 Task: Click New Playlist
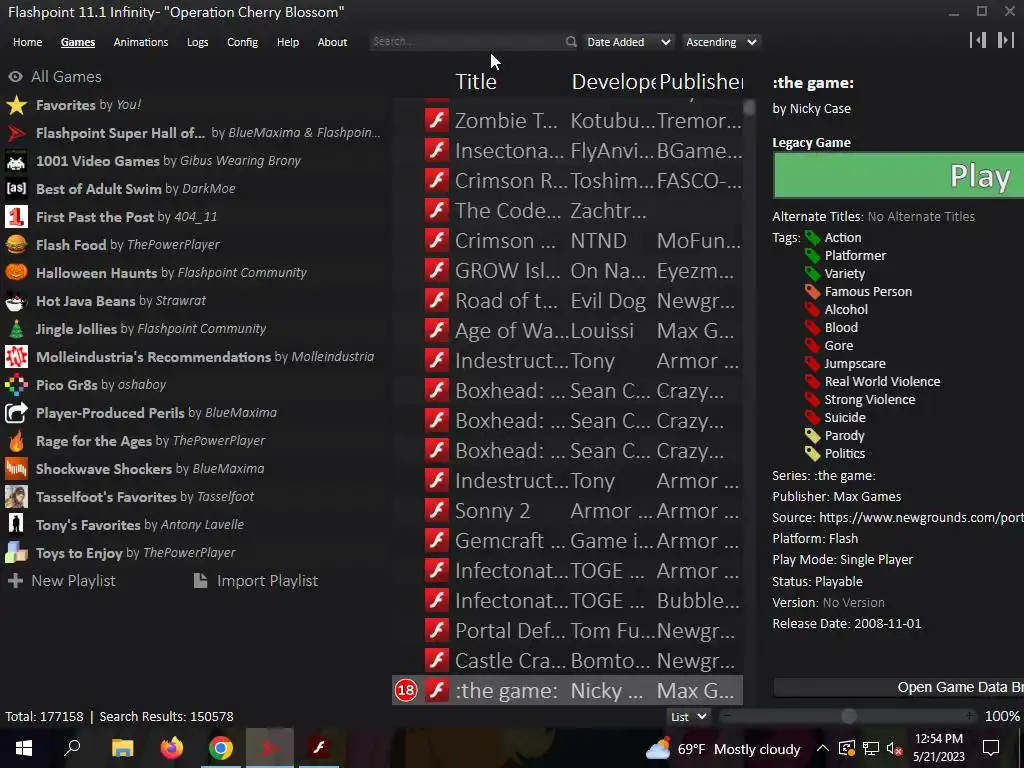pos(61,581)
